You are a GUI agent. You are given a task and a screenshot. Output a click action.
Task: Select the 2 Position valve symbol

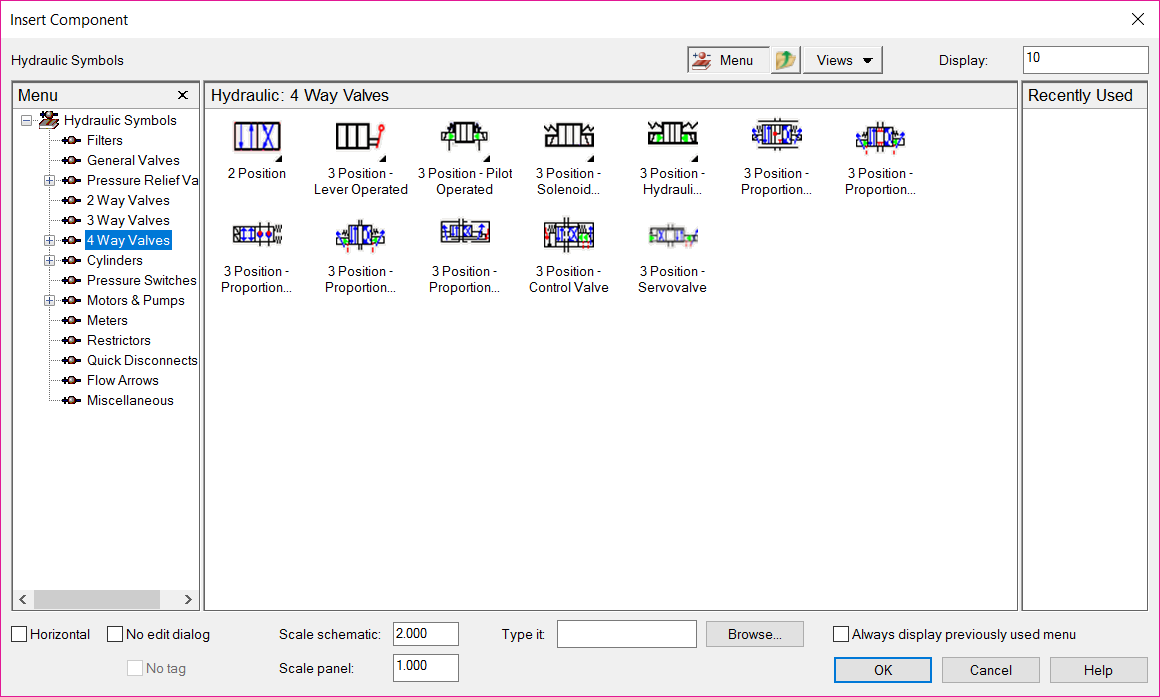256,137
